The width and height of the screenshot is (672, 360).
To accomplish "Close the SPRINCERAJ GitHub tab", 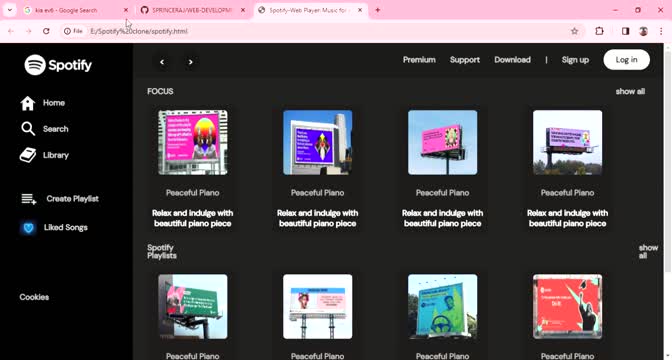I will 243,10.
